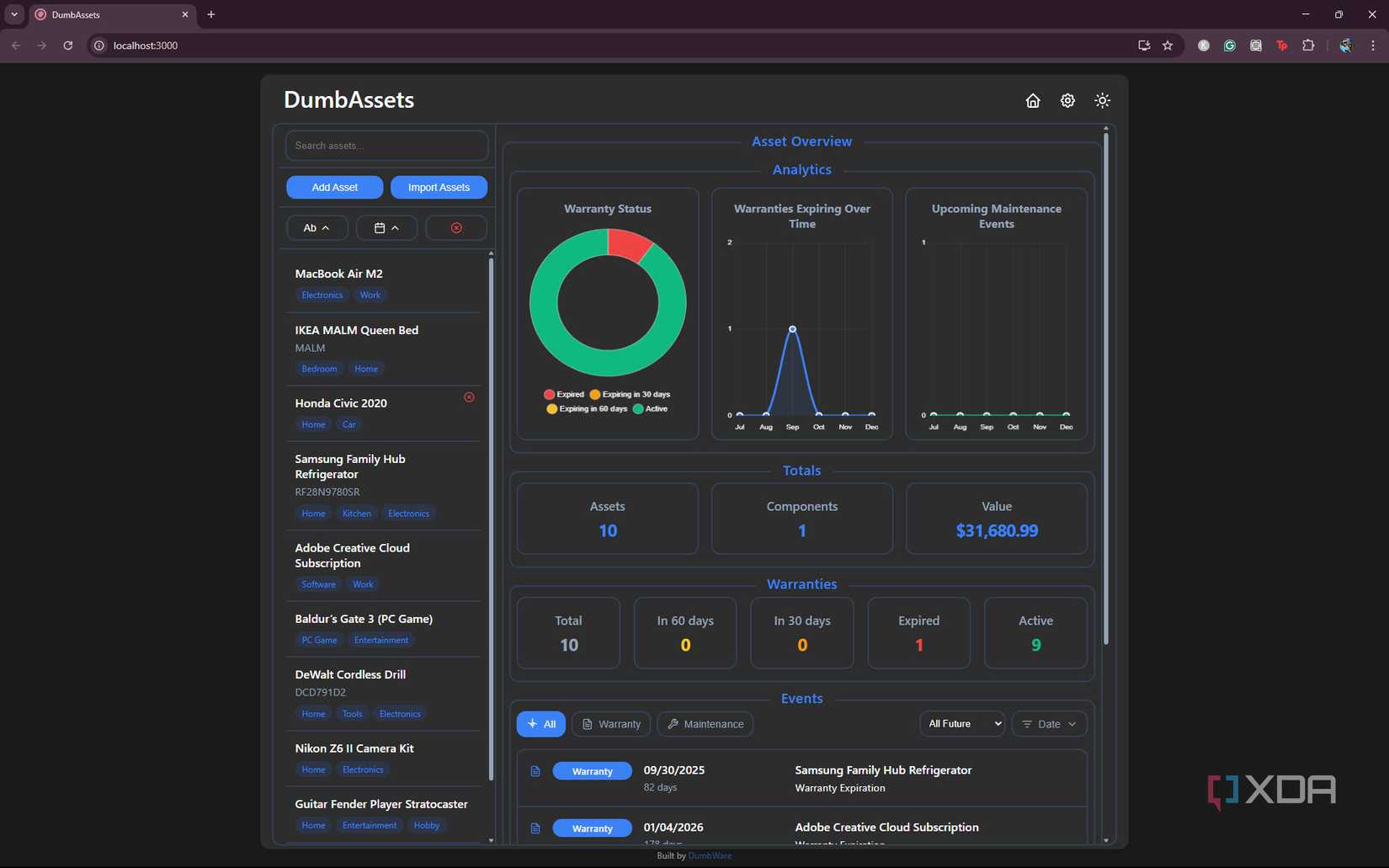Click the search assets input field
Viewport: 1389px width, 868px height.
tap(386, 145)
